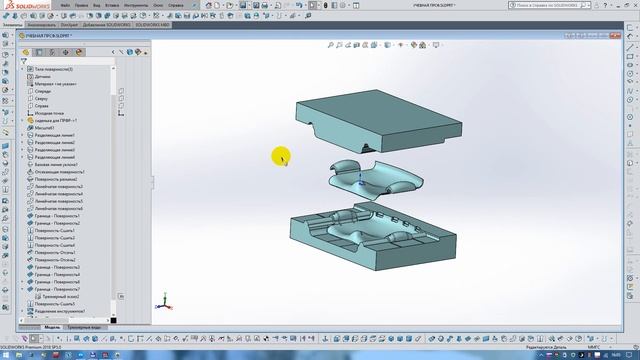Open the Apply Scene icon

(423, 45)
